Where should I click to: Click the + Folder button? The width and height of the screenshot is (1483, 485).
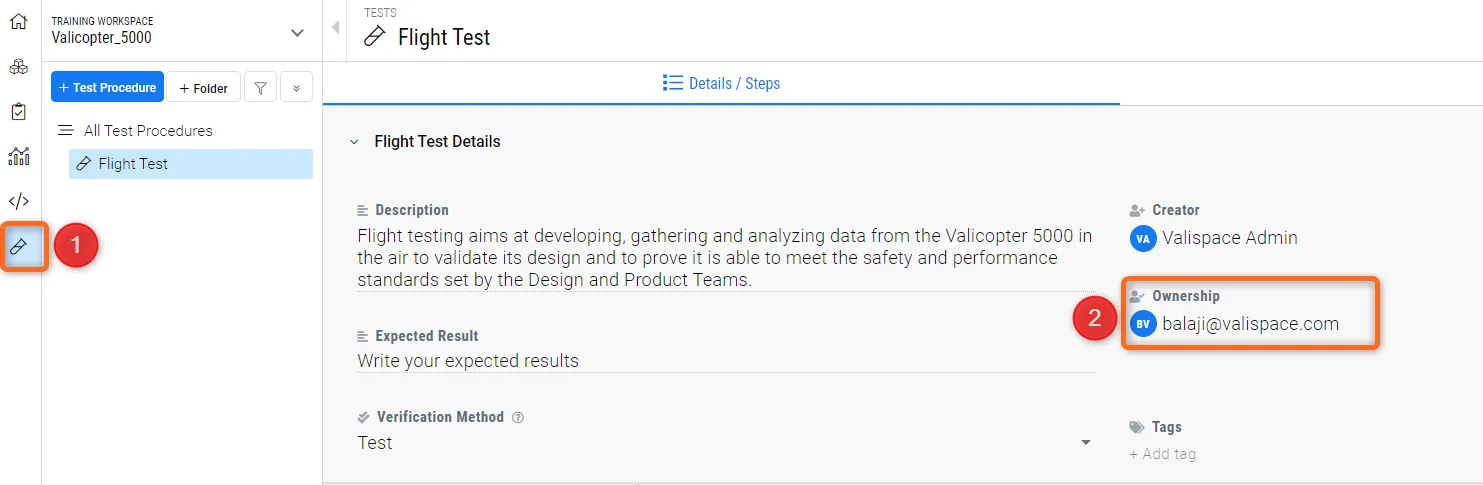pos(203,88)
